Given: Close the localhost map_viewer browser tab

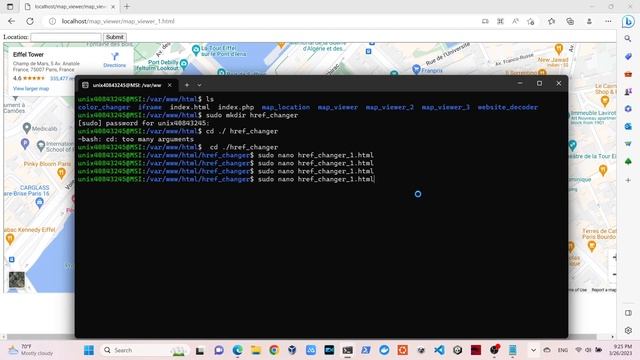Looking at the screenshot, I should 113,7.
